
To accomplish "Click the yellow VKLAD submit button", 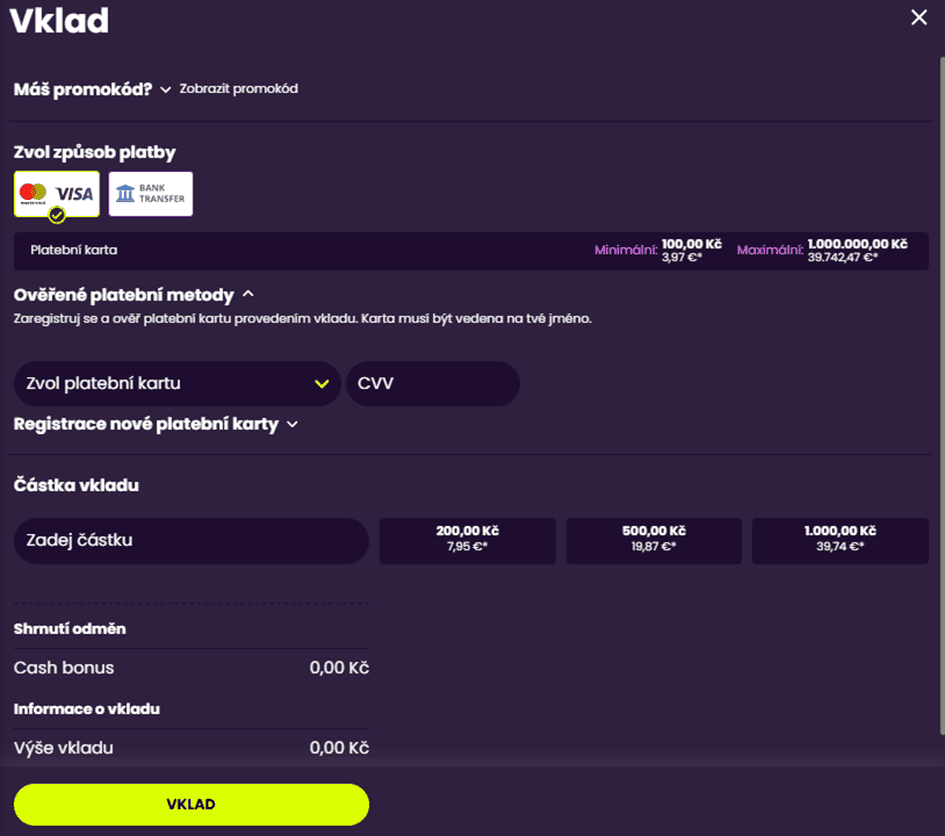I will pos(191,805).
